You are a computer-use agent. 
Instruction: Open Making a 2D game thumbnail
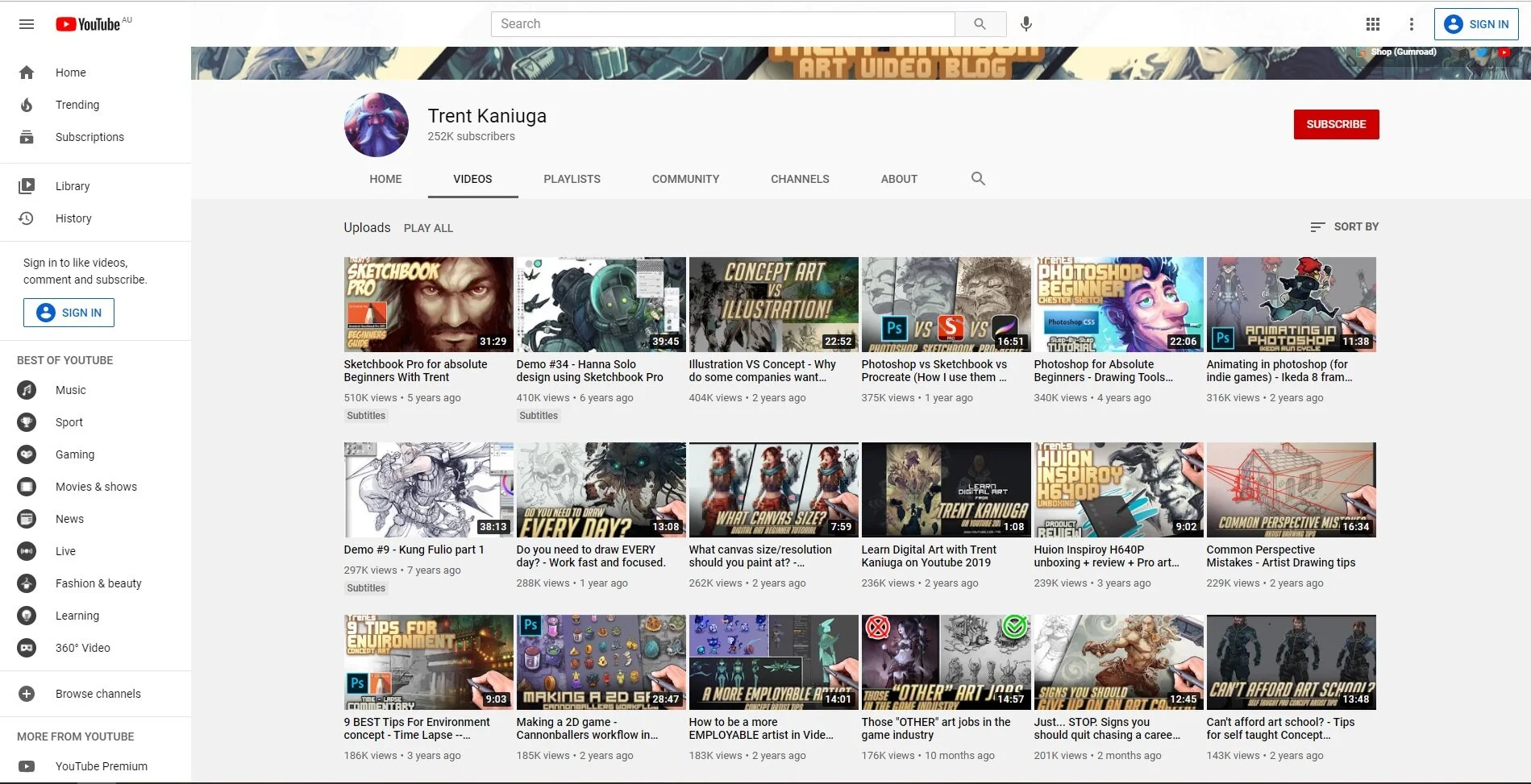(x=601, y=662)
